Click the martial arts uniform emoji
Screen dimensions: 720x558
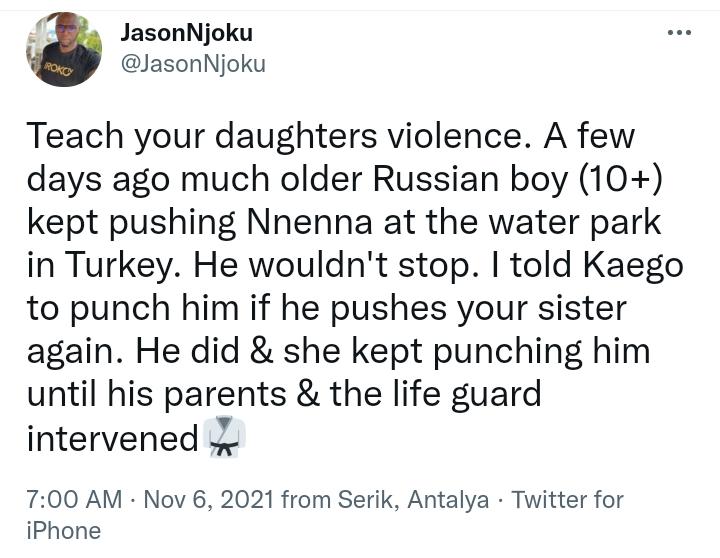coord(224,437)
